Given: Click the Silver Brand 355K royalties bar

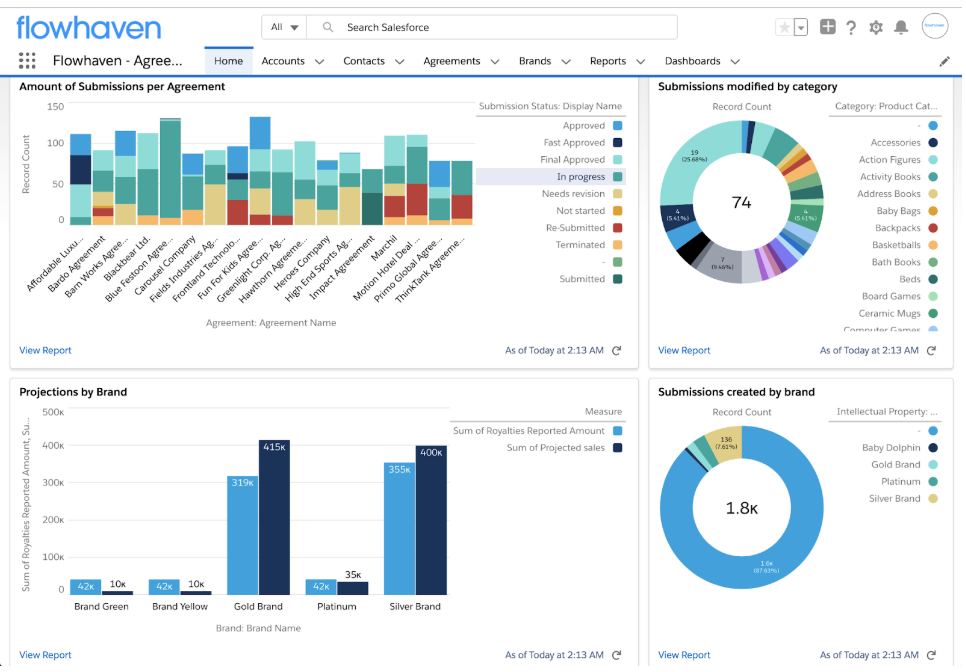Looking at the screenshot, I should click(x=399, y=528).
